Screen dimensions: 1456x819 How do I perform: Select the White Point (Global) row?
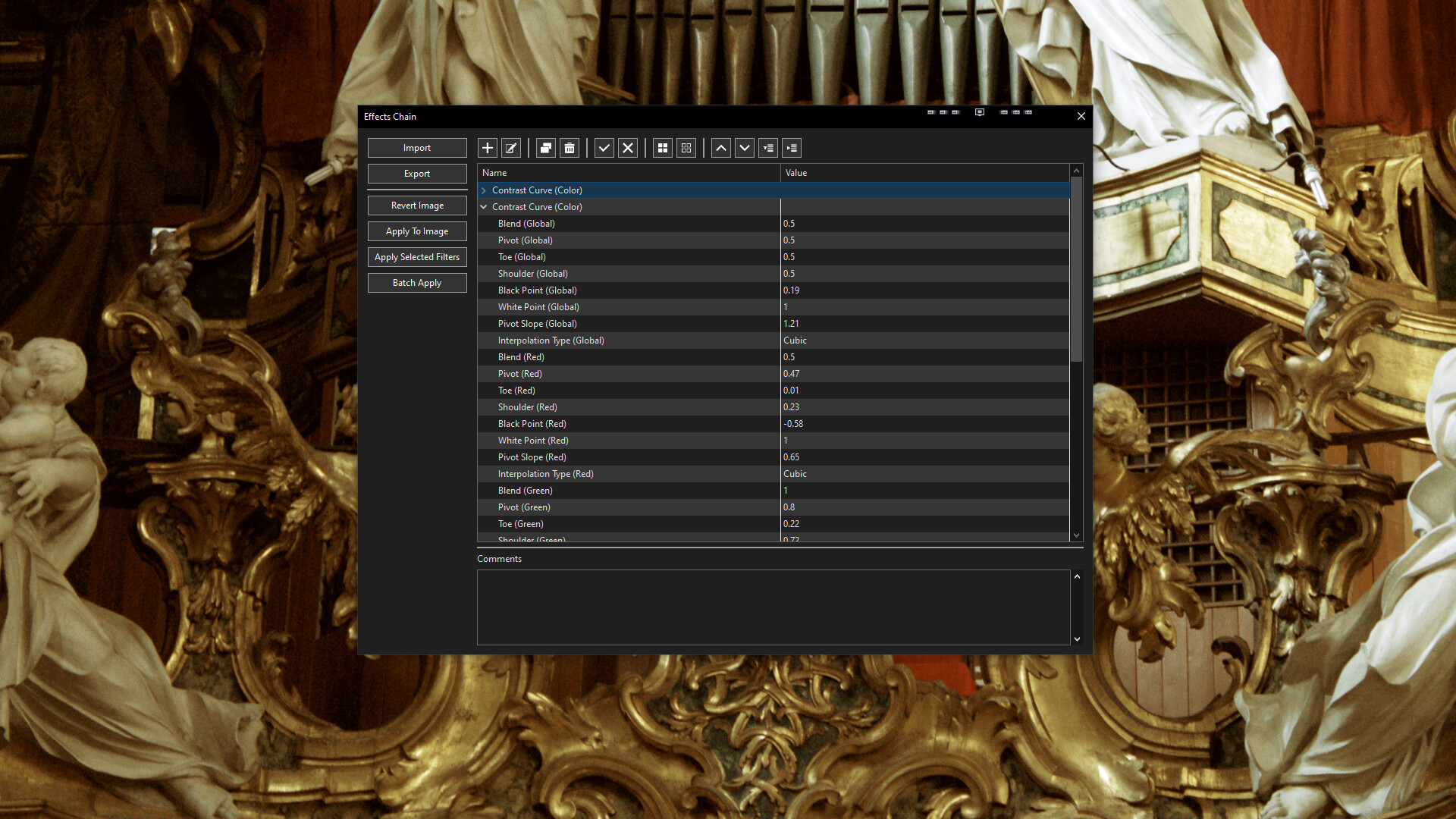click(773, 307)
